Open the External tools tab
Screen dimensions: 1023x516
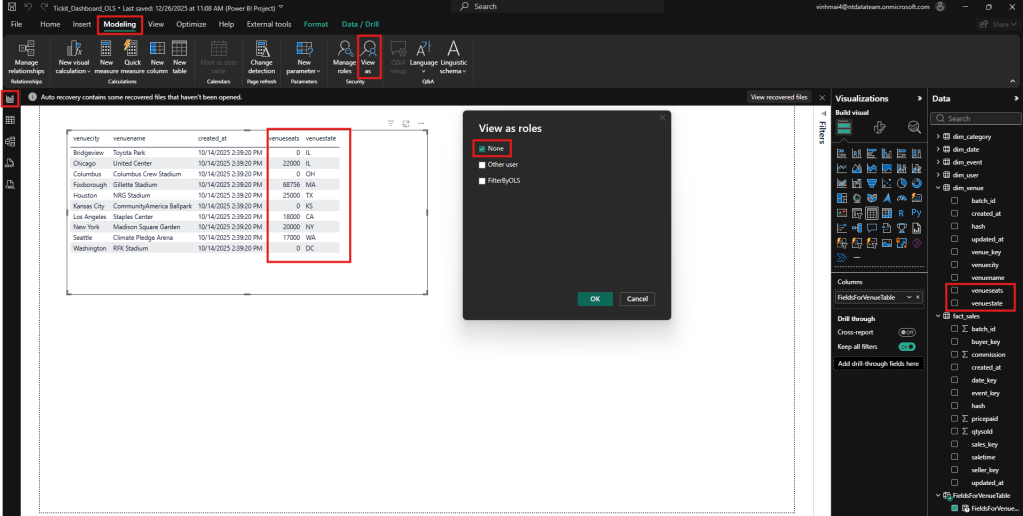click(x=267, y=23)
